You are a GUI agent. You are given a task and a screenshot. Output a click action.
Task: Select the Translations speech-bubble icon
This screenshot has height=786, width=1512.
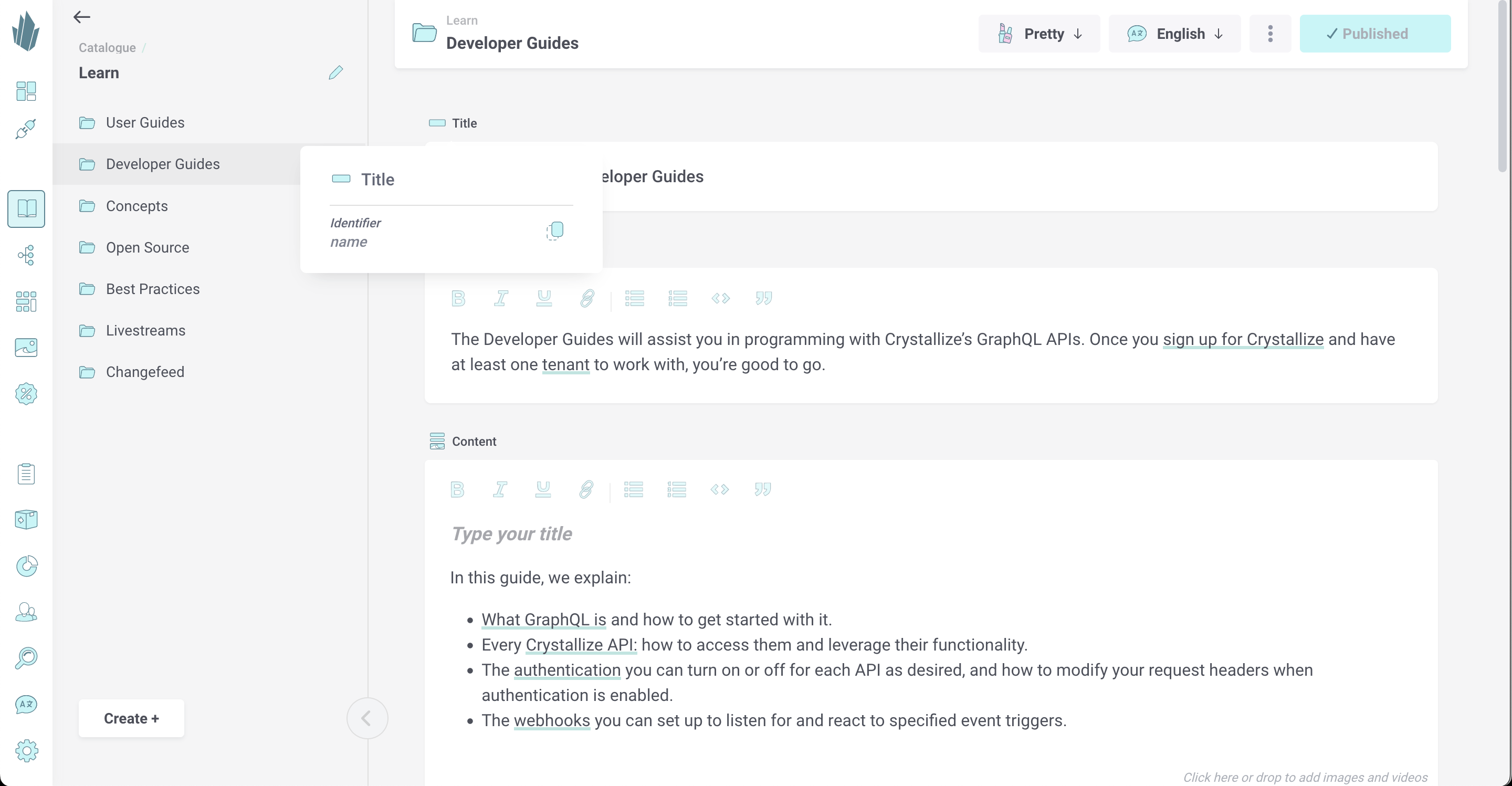pyautogui.click(x=26, y=705)
